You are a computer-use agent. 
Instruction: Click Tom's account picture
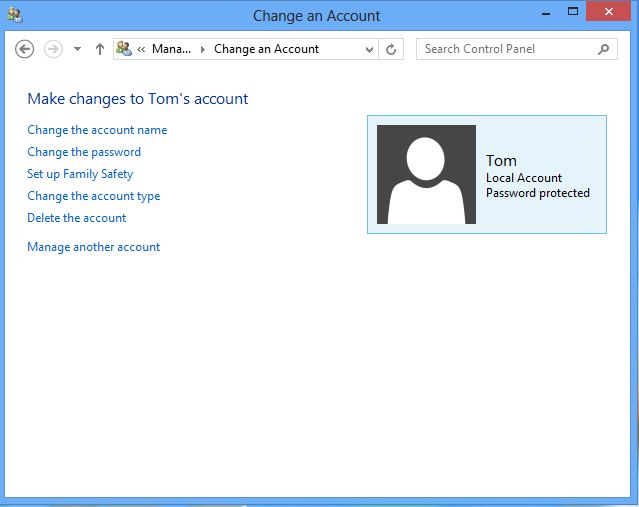tap(426, 174)
